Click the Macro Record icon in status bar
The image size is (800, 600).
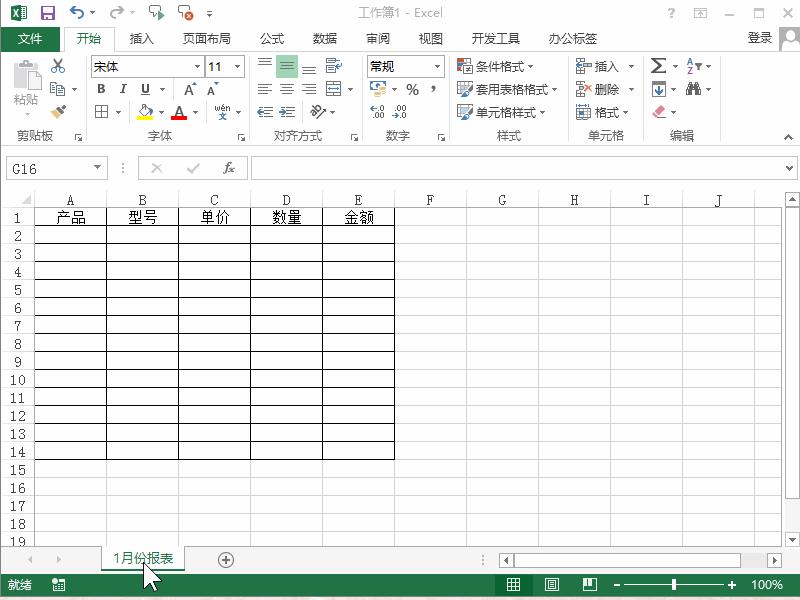57,584
